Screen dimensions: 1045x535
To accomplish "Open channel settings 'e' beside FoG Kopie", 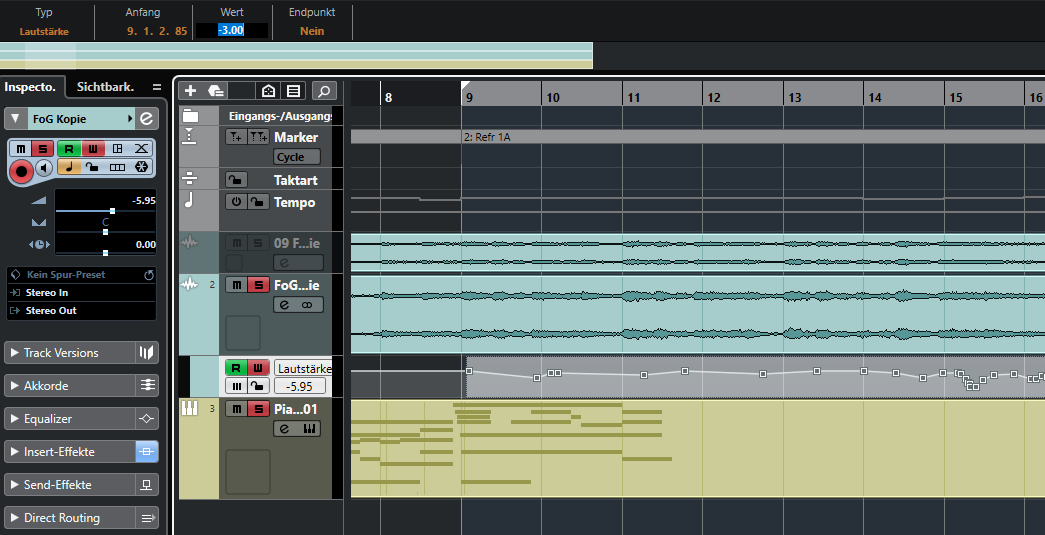I will pyautogui.click(x=147, y=119).
